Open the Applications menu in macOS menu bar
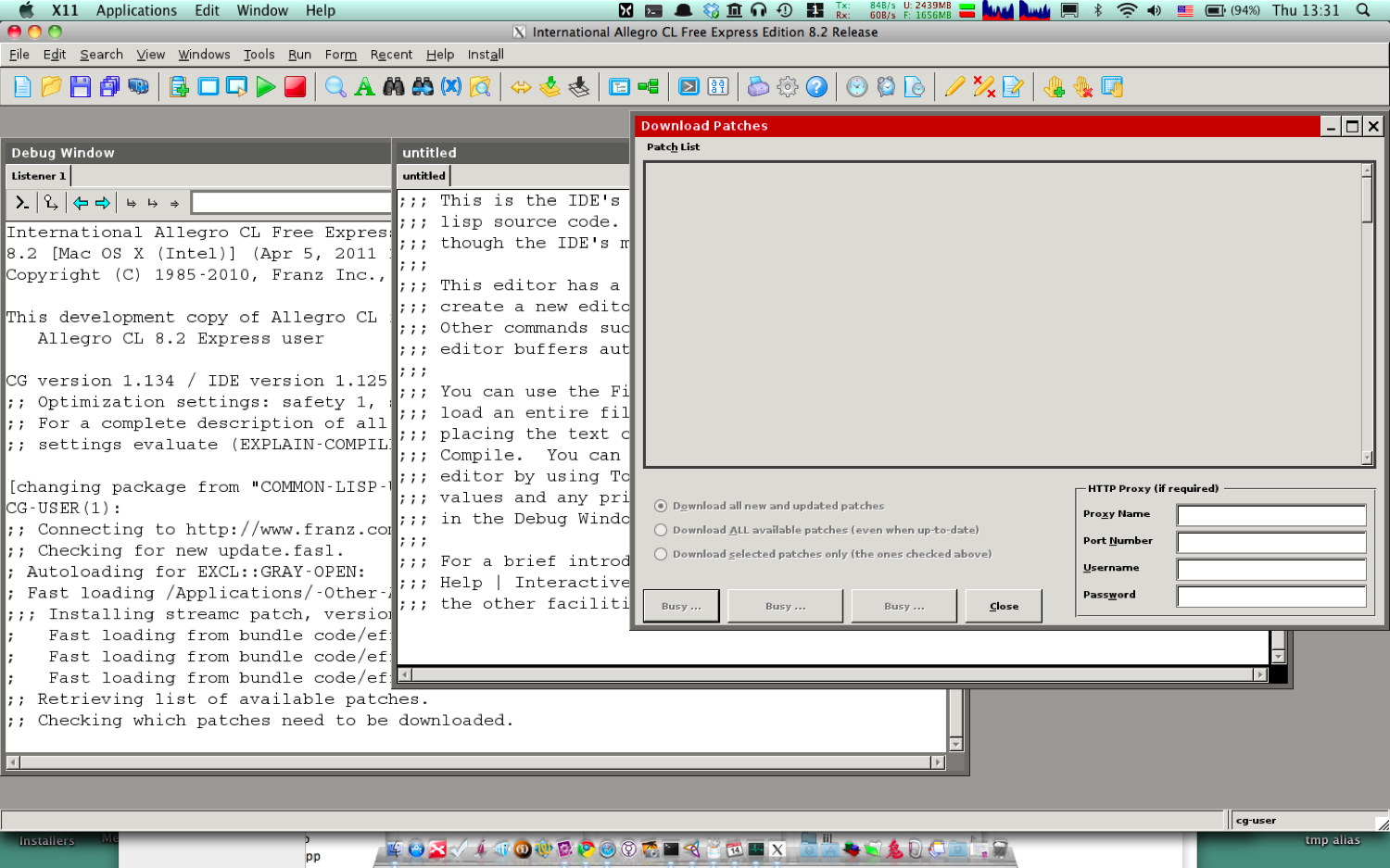The width and height of the screenshot is (1390, 868). (x=136, y=10)
